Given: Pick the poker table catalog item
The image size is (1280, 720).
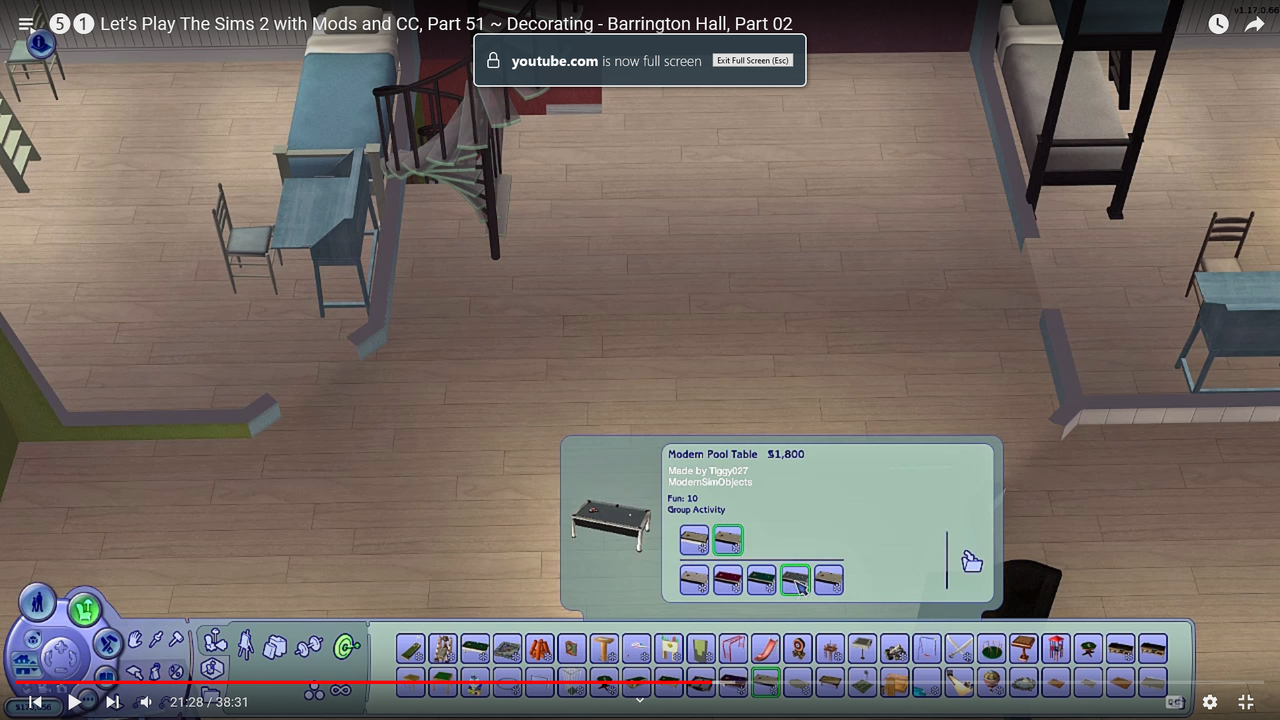Looking at the screenshot, I should click(1088, 649).
